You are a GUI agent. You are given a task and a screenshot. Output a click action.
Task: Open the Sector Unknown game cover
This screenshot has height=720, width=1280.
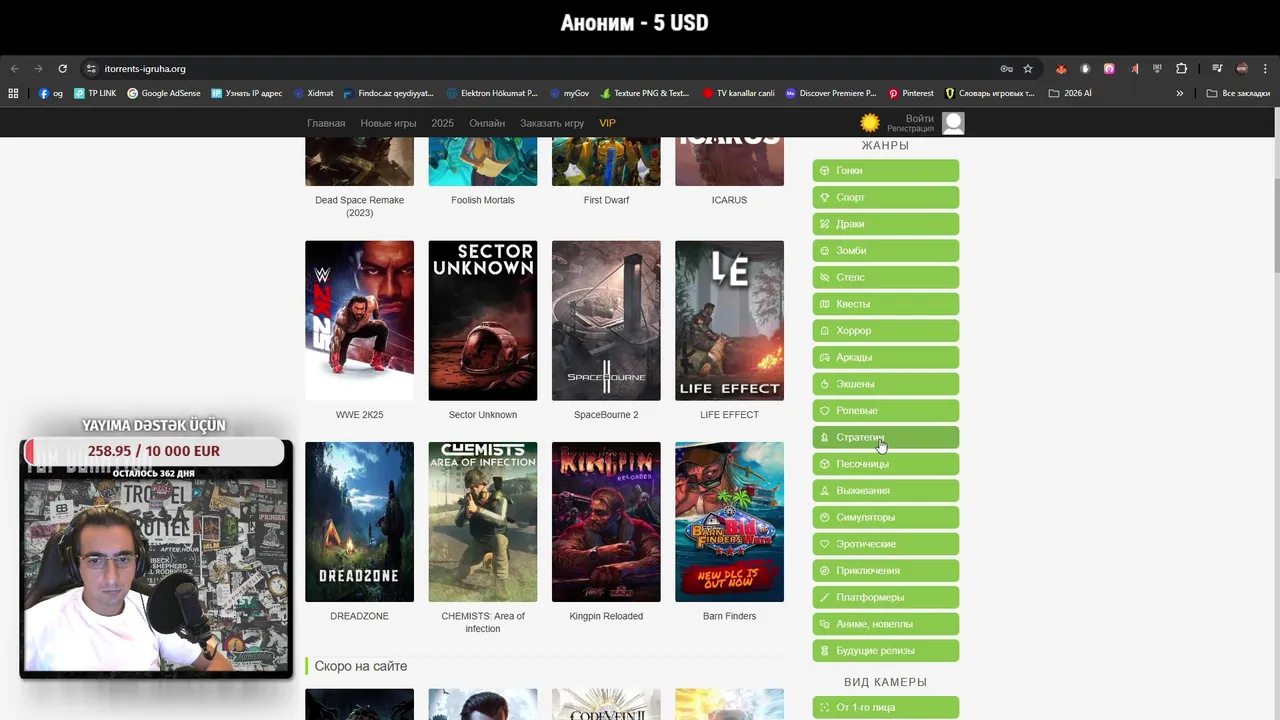(x=482, y=321)
